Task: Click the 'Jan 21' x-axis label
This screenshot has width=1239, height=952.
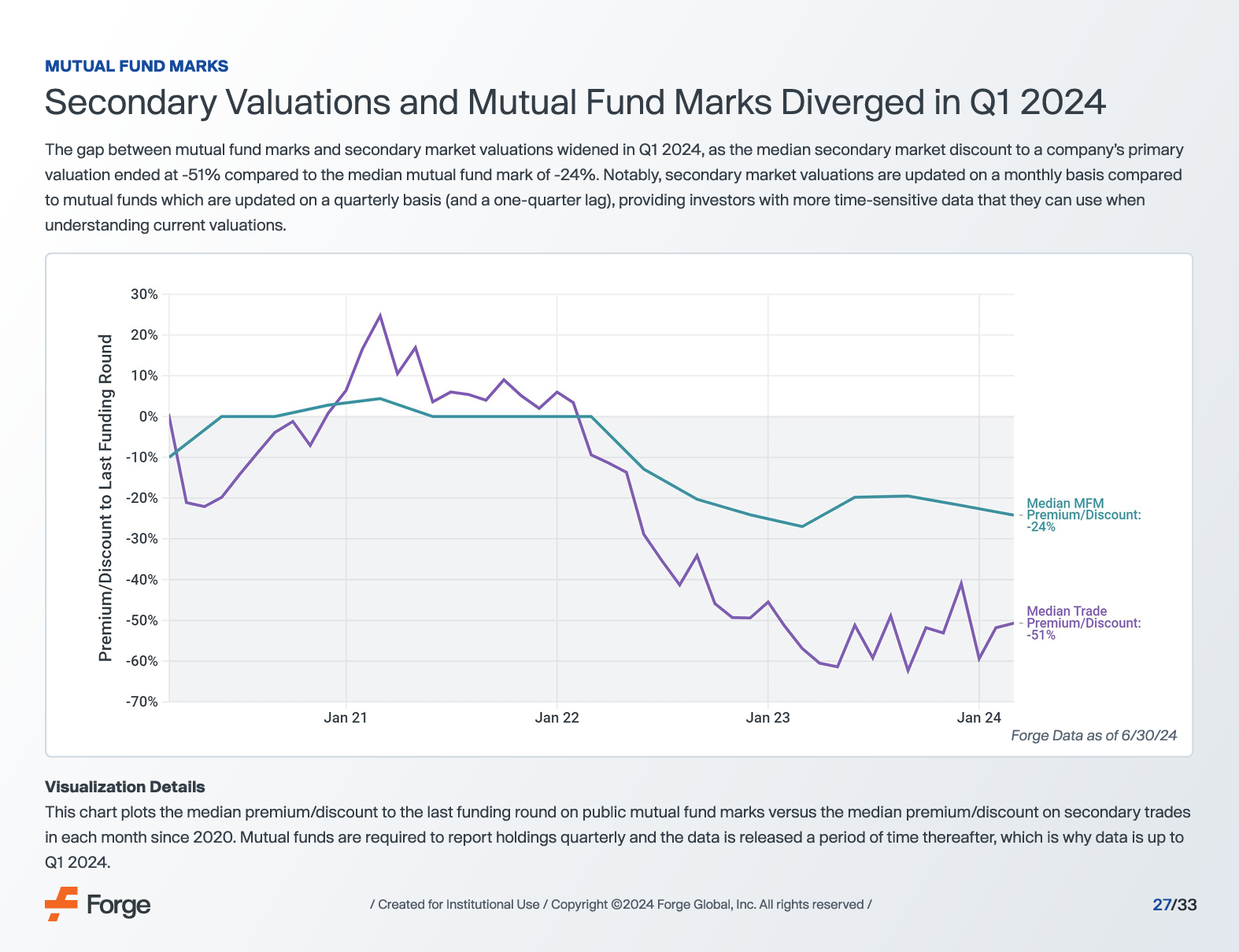Action: coord(346,718)
